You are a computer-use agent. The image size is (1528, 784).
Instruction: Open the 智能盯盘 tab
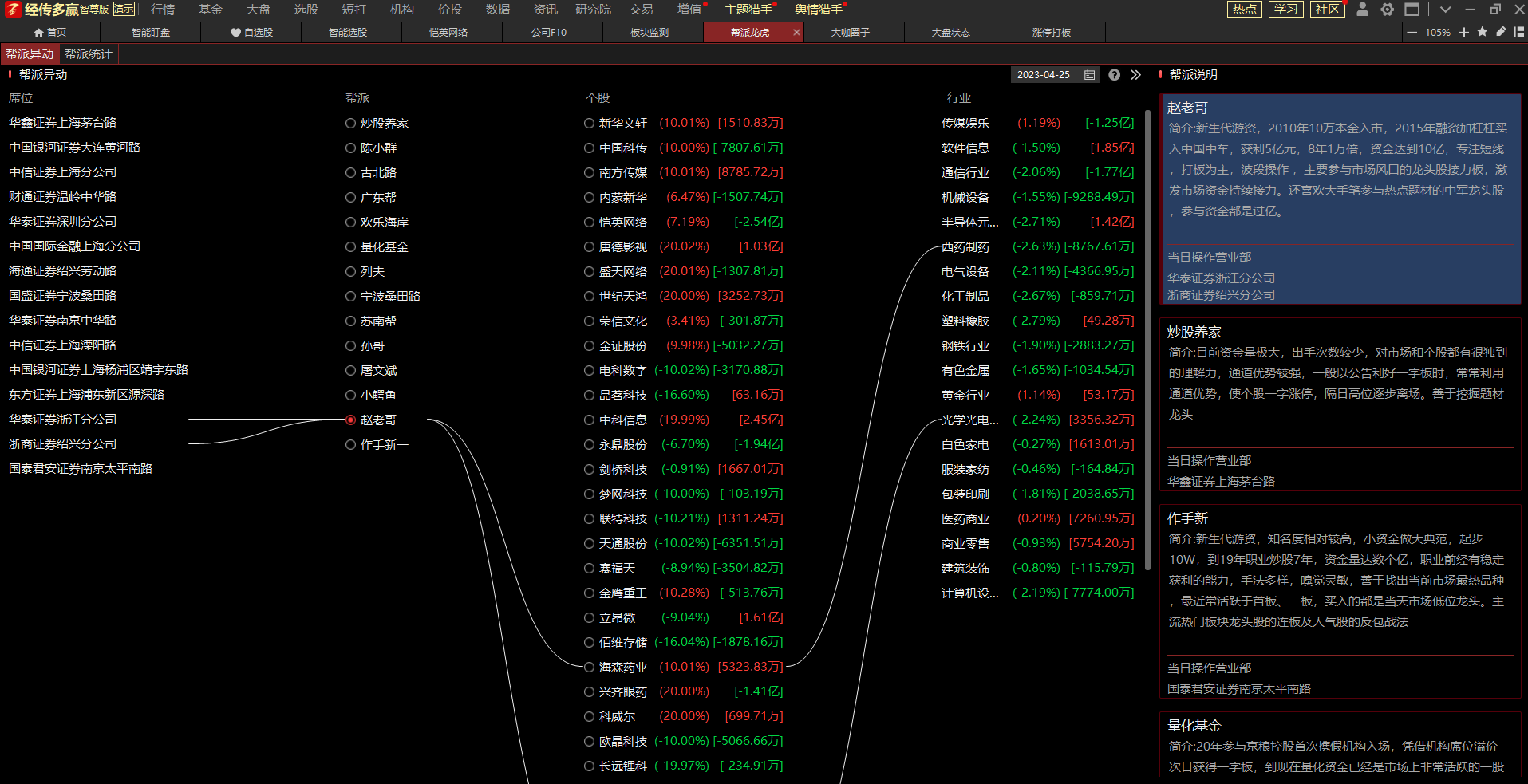click(x=151, y=33)
